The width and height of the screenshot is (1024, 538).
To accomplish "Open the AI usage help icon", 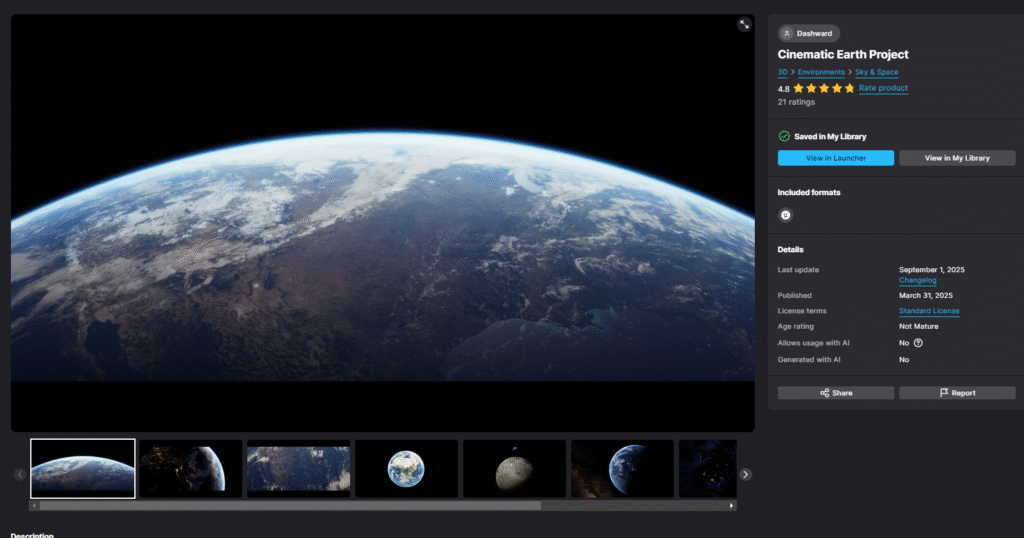I will pyautogui.click(x=918, y=343).
